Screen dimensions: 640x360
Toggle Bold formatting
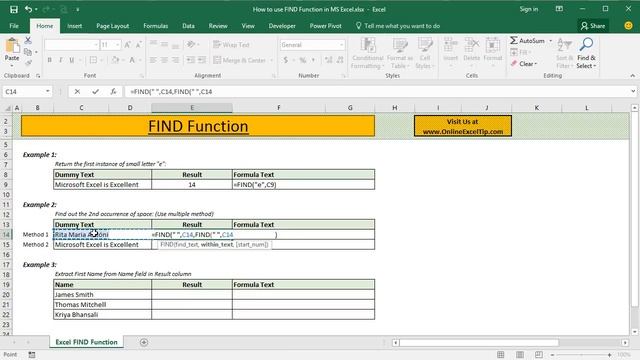click(x=49, y=60)
